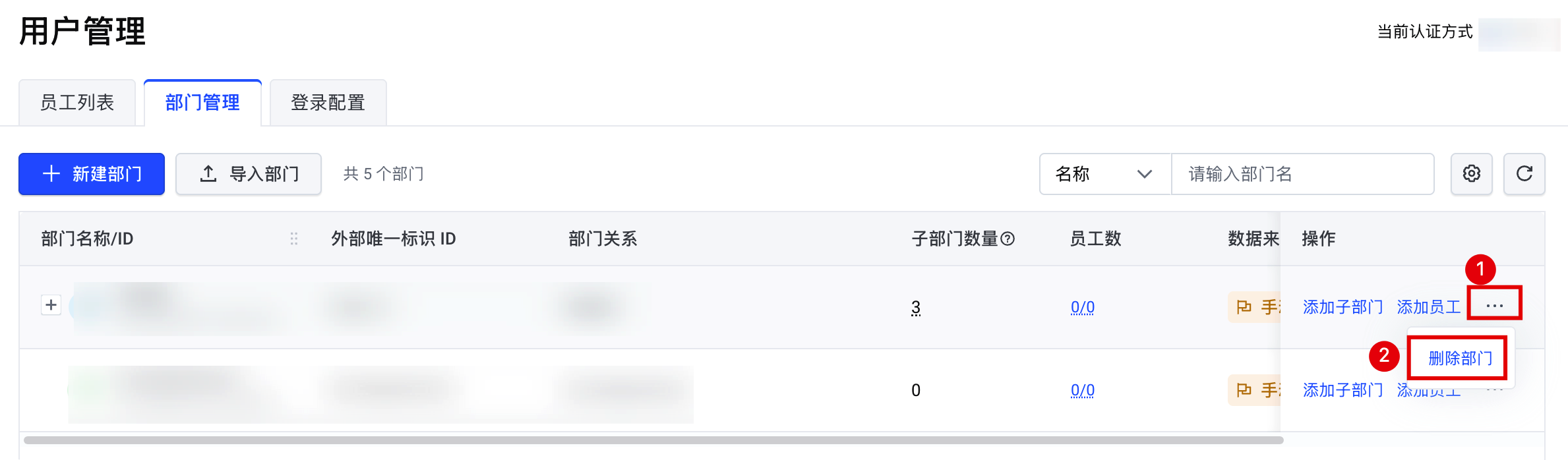The image size is (1568, 460).
Task: Select the 部门管理 tab
Action: click(x=202, y=103)
